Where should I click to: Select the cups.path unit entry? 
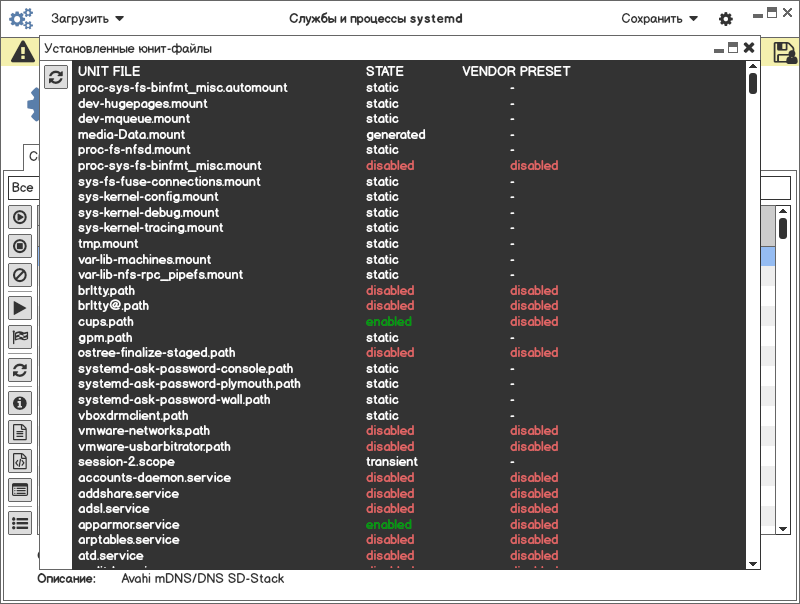tap(106, 322)
